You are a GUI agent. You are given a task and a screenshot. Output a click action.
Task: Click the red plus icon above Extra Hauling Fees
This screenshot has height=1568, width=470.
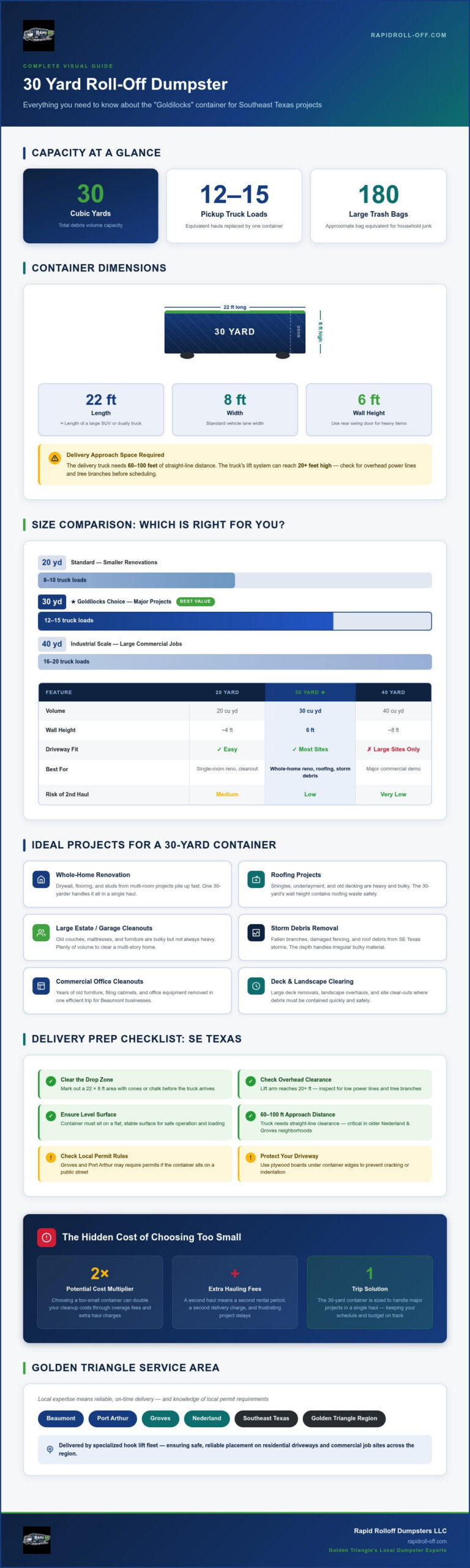point(235,1273)
